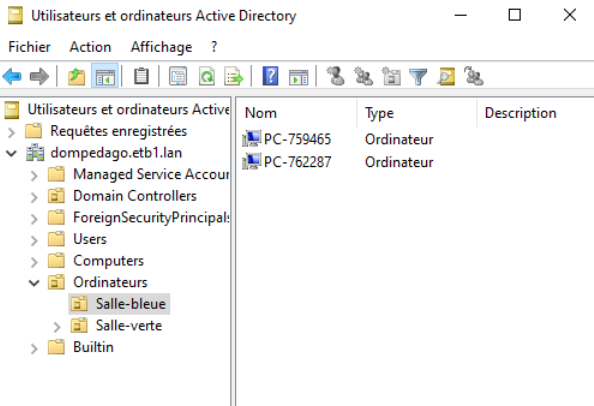The image size is (594, 406).
Task: Open the Fichier menu
Action: 29,47
